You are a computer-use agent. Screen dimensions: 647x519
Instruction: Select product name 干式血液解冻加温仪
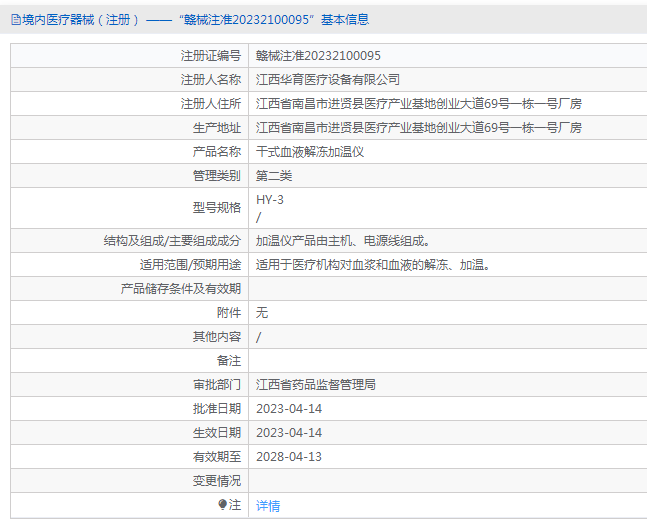pos(310,152)
